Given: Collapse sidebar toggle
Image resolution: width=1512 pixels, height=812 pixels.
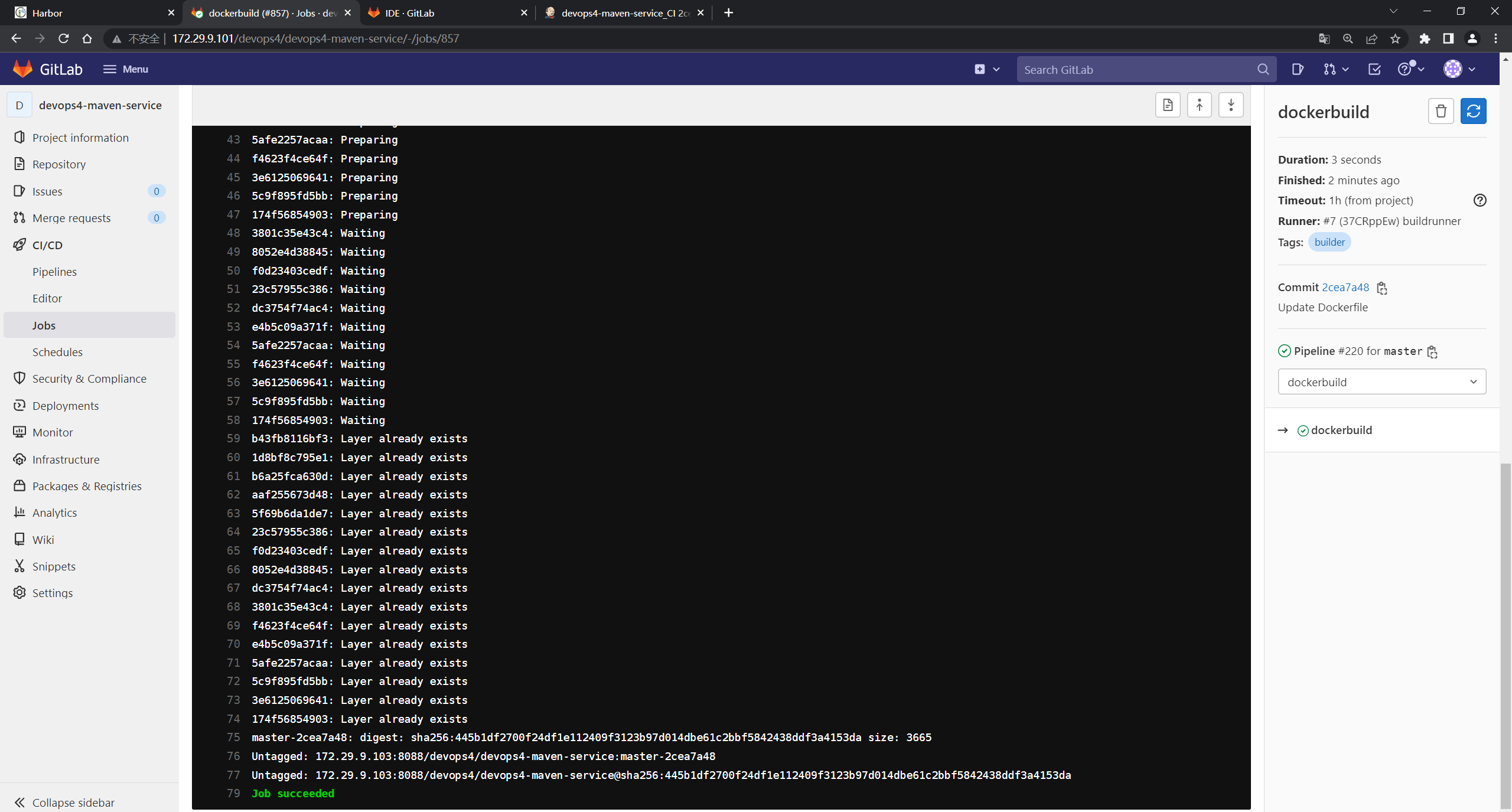Looking at the screenshot, I should point(65,802).
